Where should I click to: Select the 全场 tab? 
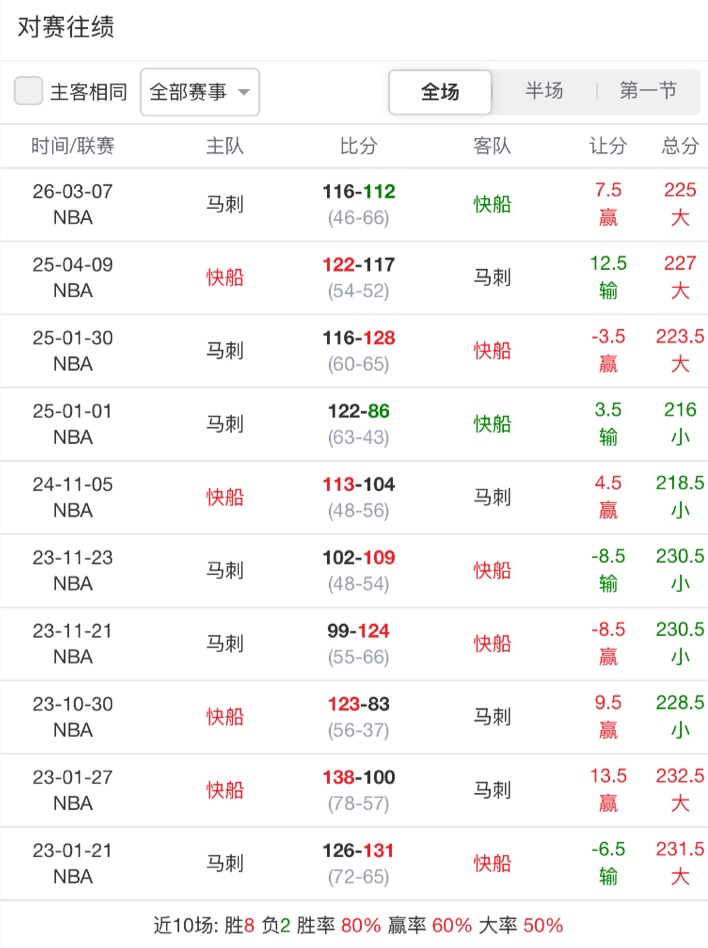(440, 92)
